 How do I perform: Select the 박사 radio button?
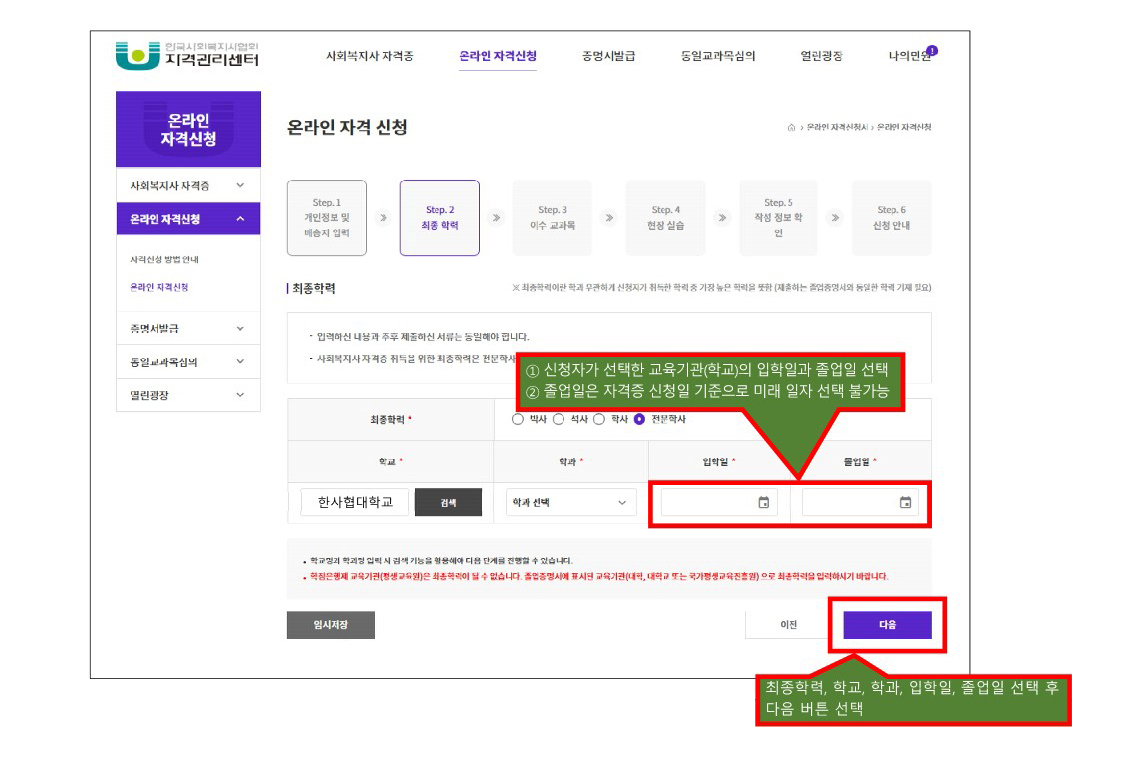click(518, 419)
